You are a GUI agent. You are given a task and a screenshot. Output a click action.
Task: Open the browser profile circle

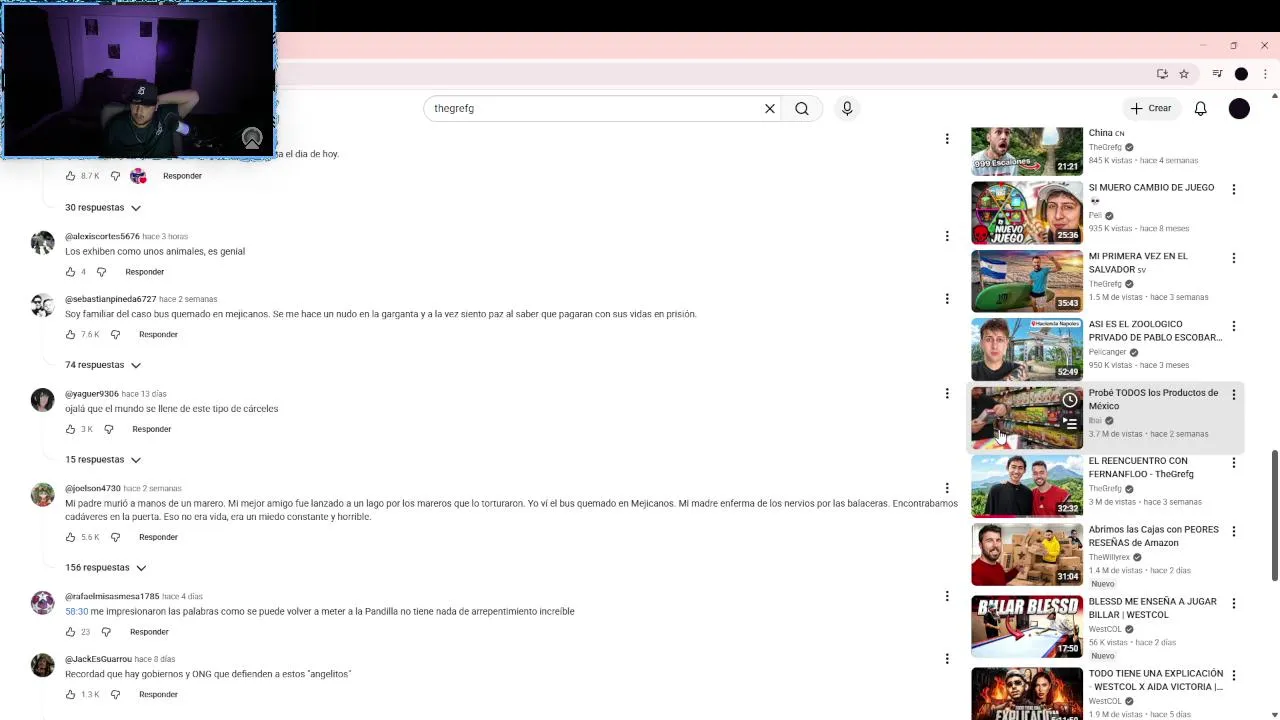1241,74
